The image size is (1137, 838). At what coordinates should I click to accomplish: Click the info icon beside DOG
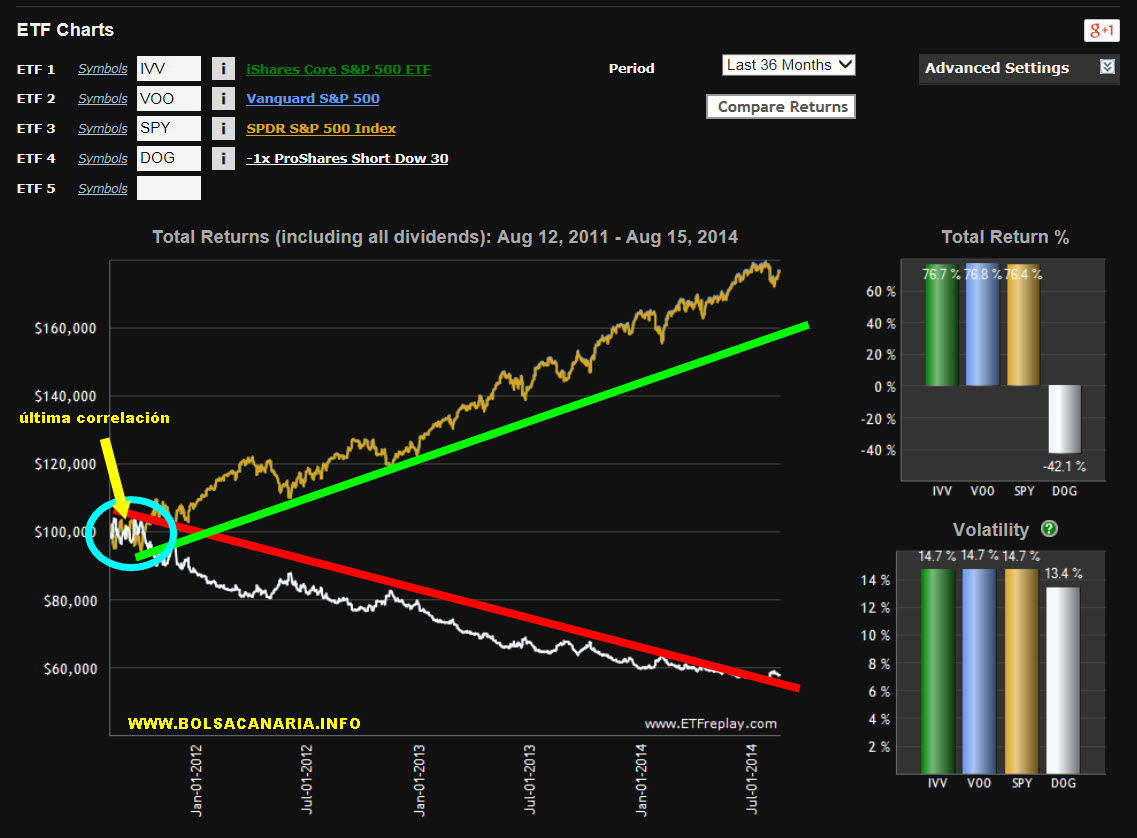click(223, 159)
